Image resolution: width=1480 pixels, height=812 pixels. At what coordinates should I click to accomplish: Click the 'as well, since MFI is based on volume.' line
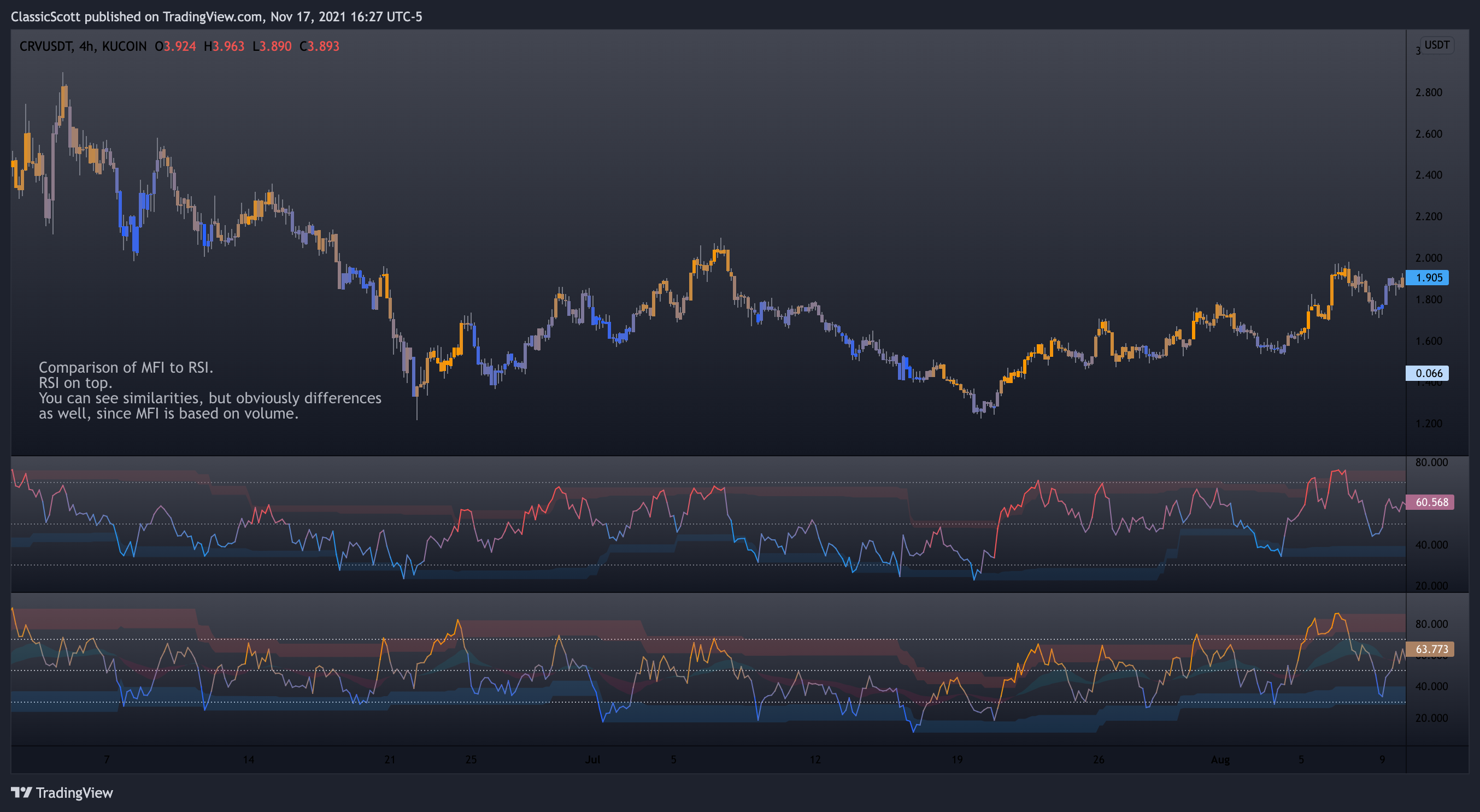coord(168,414)
